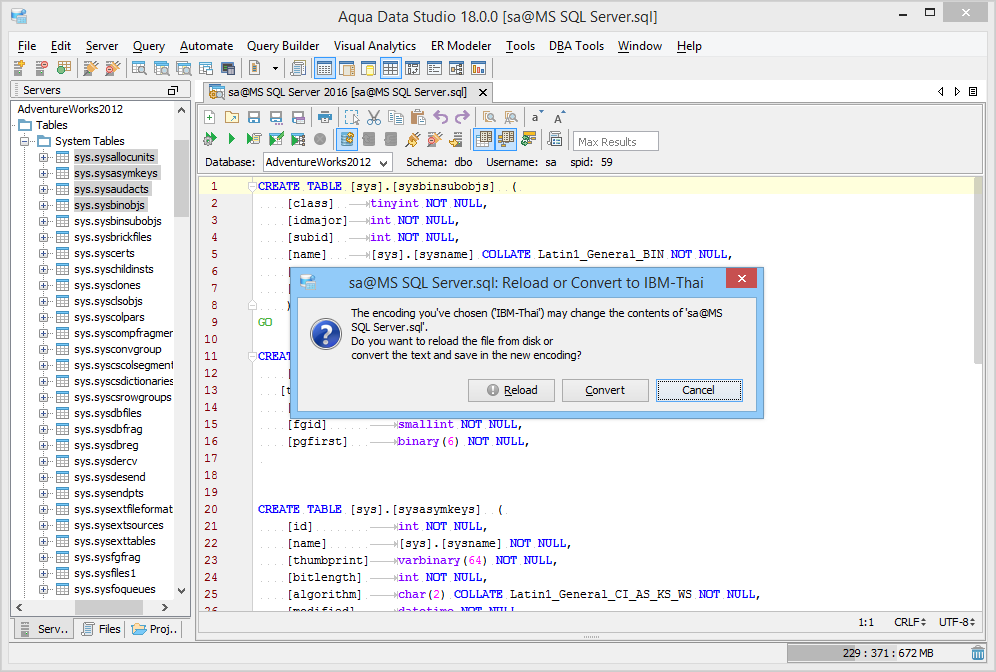Click the garbage collection trash icon
This screenshot has width=996, height=672.
(977, 653)
